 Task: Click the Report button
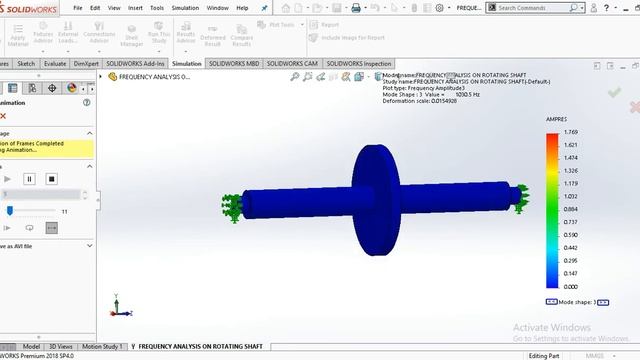coord(324,25)
